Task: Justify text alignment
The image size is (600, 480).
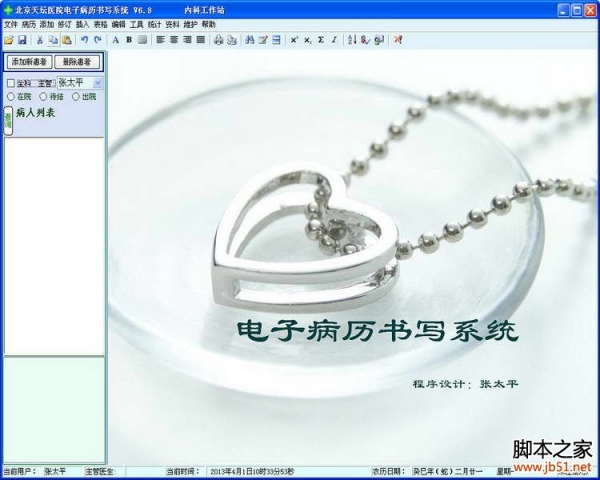Action: click(201, 40)
